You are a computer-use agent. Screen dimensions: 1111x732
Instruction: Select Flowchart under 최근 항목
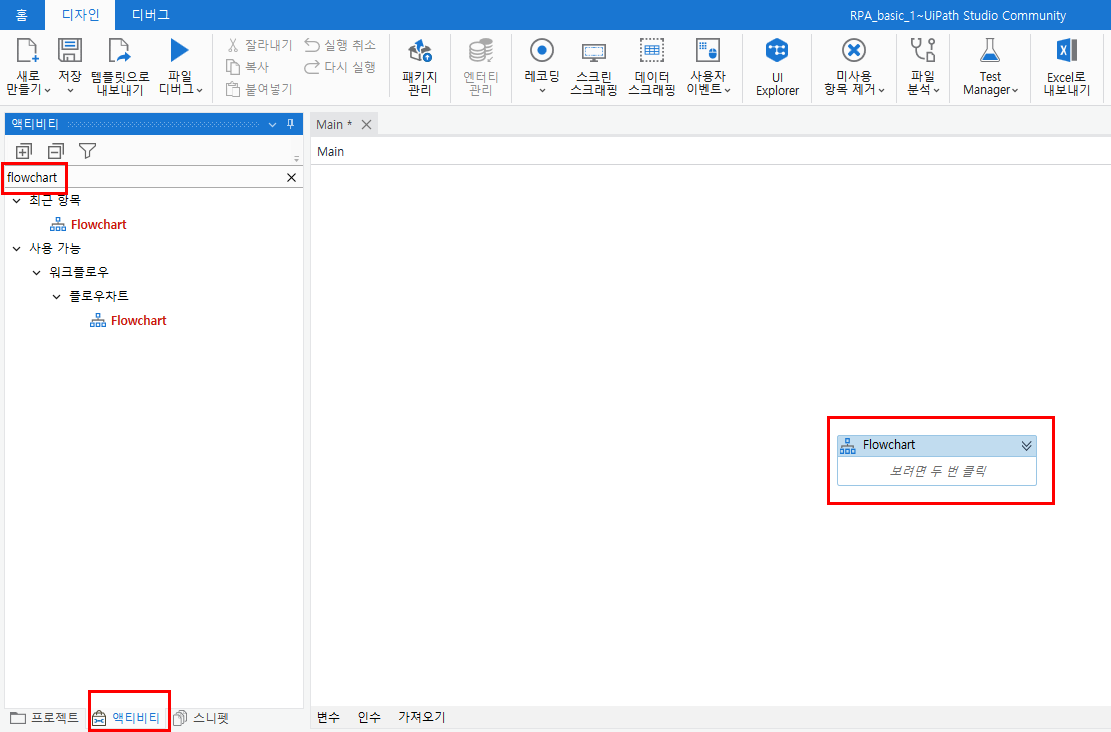pyautogui.click(x=88, y=225)
